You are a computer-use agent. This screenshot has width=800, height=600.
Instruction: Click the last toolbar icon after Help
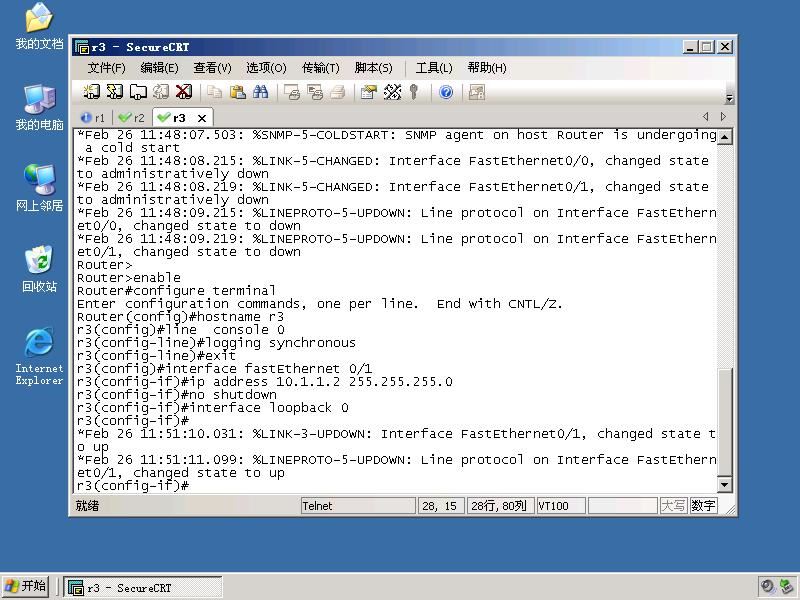point(477,92)
